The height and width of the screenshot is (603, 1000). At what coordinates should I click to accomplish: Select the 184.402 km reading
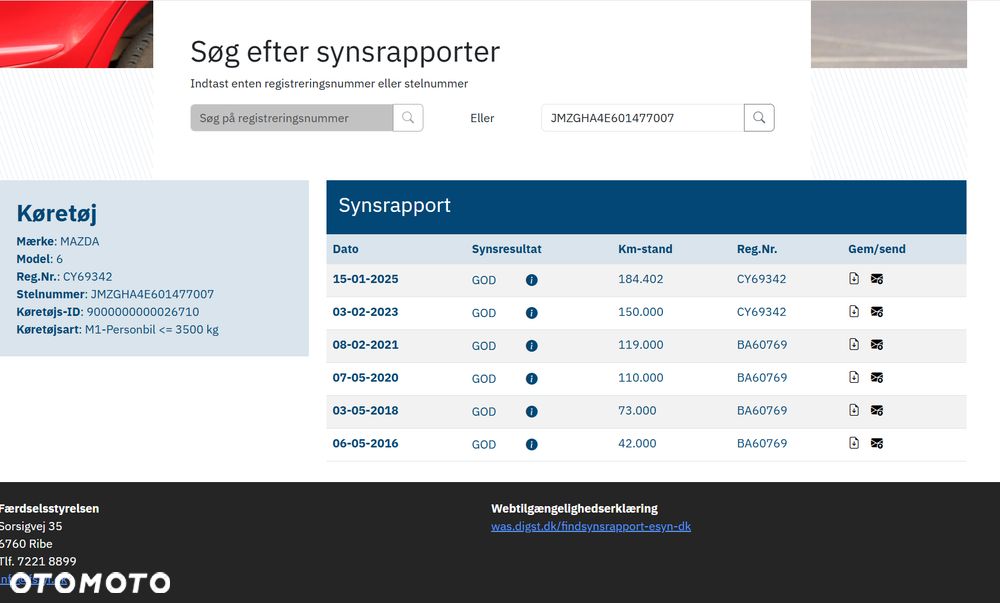(x=640, y=279)
